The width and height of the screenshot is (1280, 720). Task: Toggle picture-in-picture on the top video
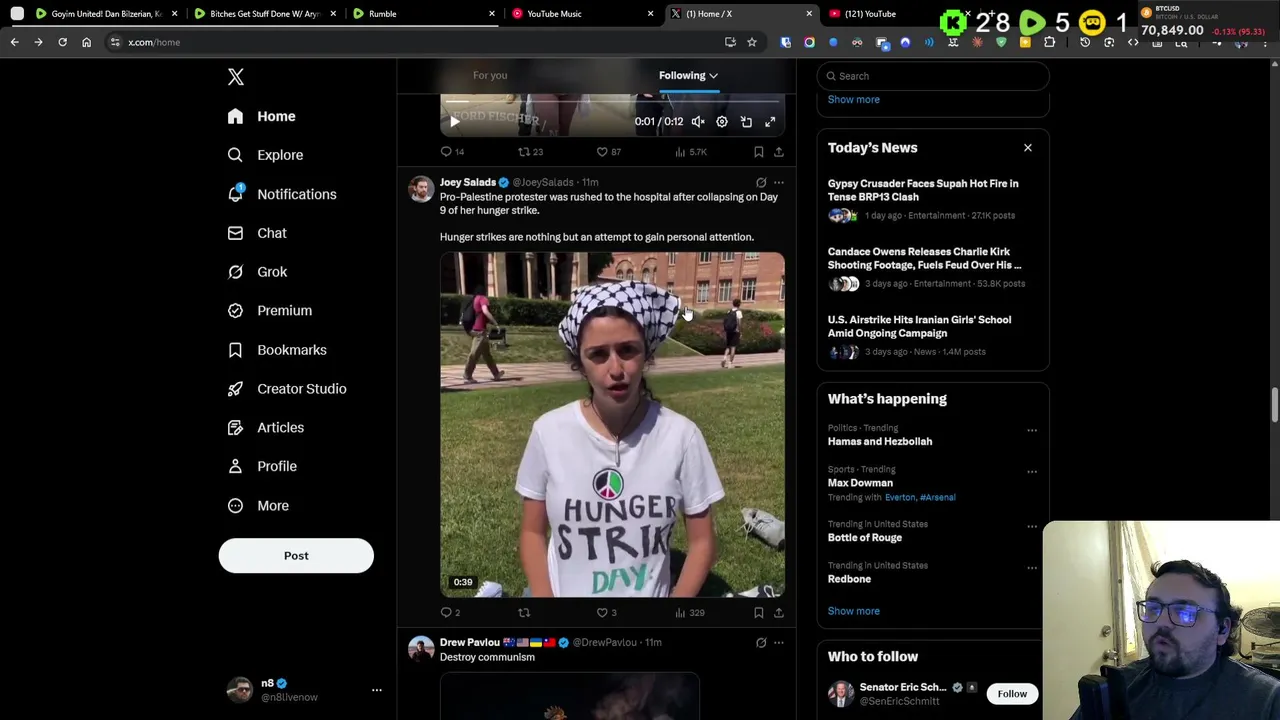746,122
